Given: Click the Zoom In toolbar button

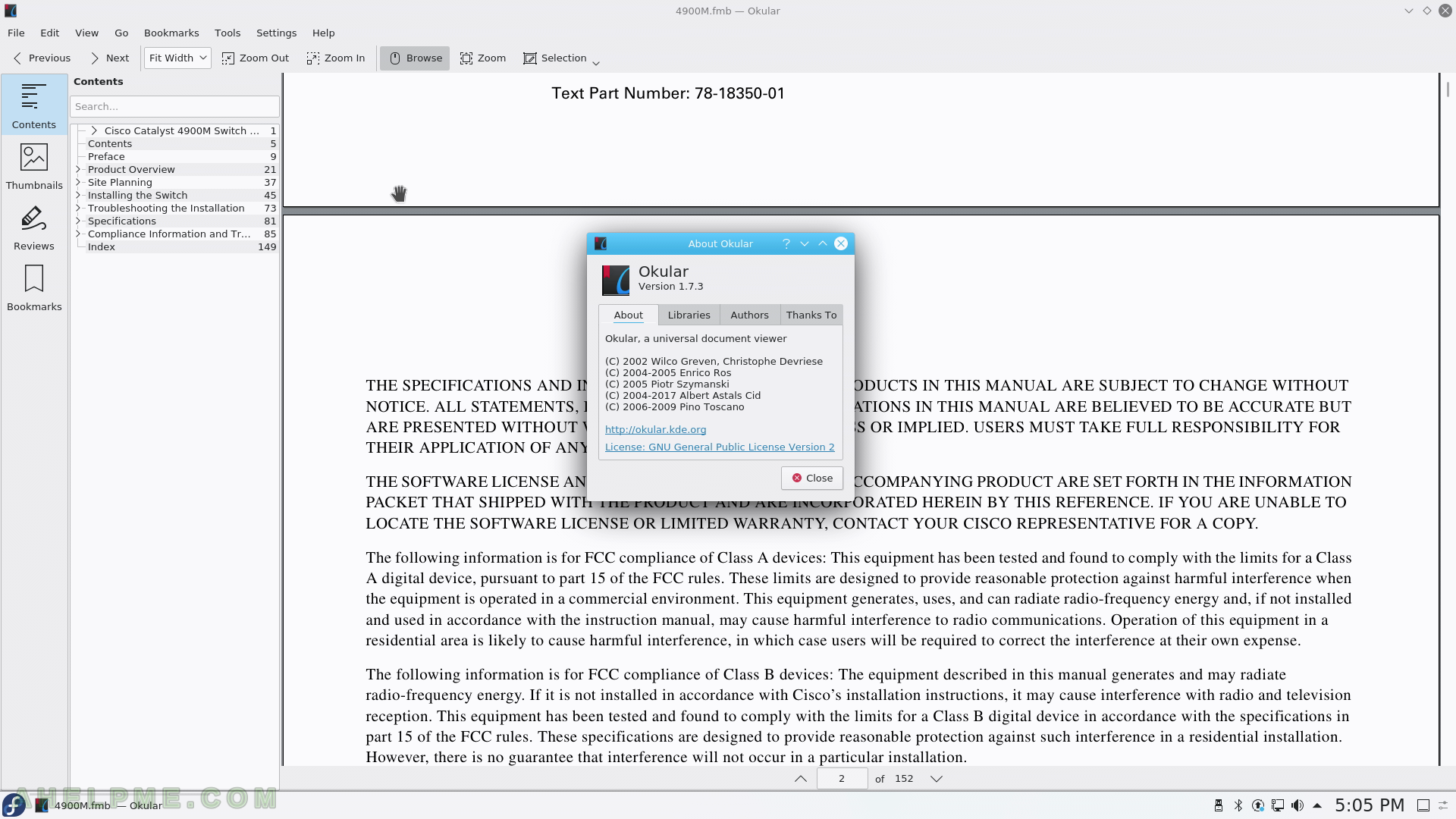Looking at the screenshot, I should coord(336,58).
